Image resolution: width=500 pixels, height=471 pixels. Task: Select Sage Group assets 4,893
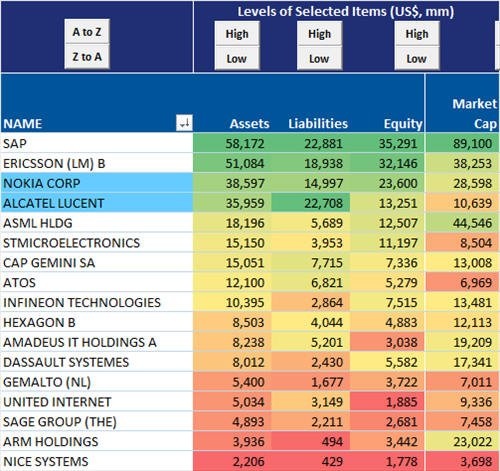point(232,422)
